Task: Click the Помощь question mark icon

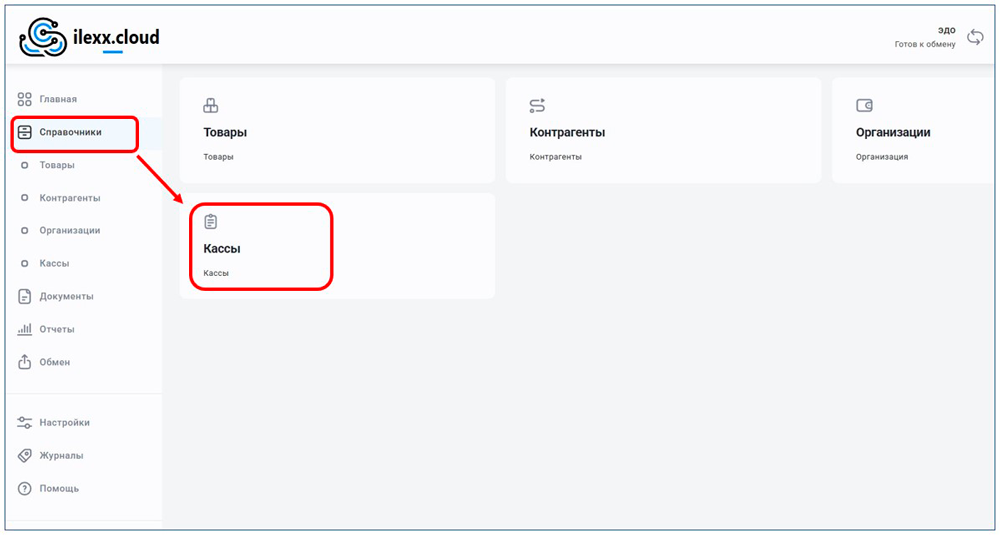Action: (25, 489)
